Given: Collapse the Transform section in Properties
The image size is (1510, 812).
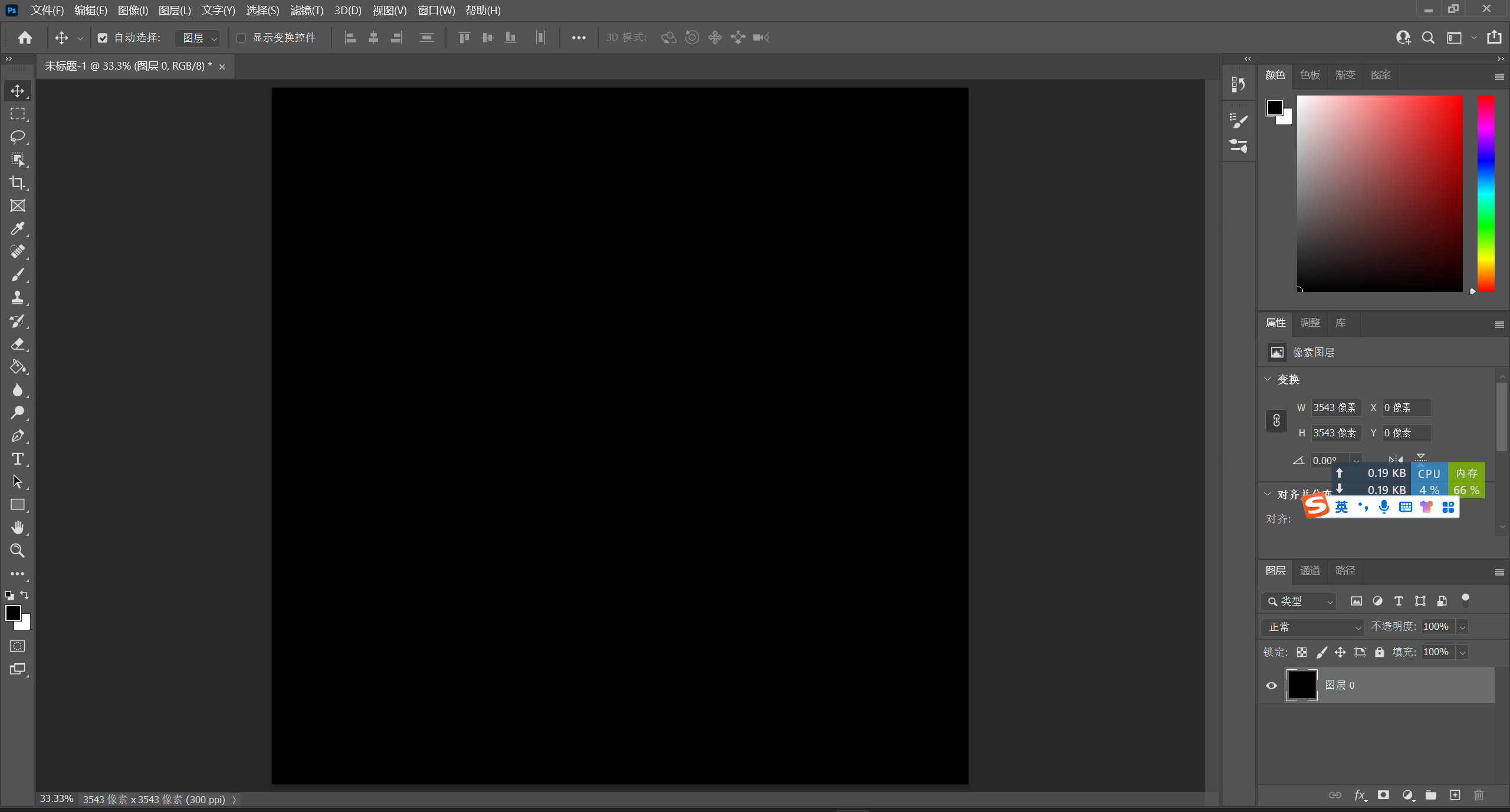Looking at the screenshot, I should coord(1268,379).
